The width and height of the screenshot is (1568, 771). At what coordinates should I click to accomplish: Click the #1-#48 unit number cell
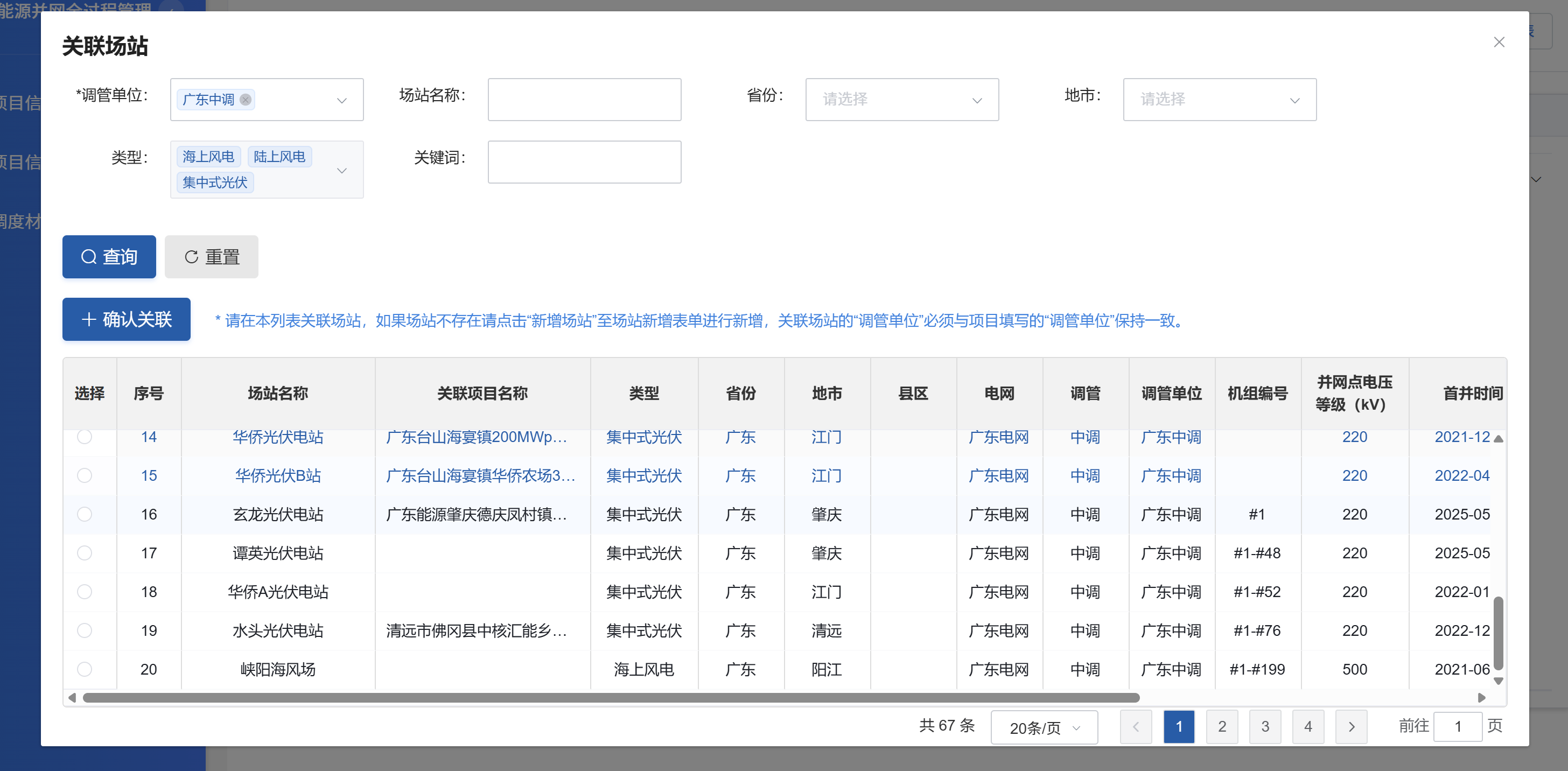tap(1257, 553)
